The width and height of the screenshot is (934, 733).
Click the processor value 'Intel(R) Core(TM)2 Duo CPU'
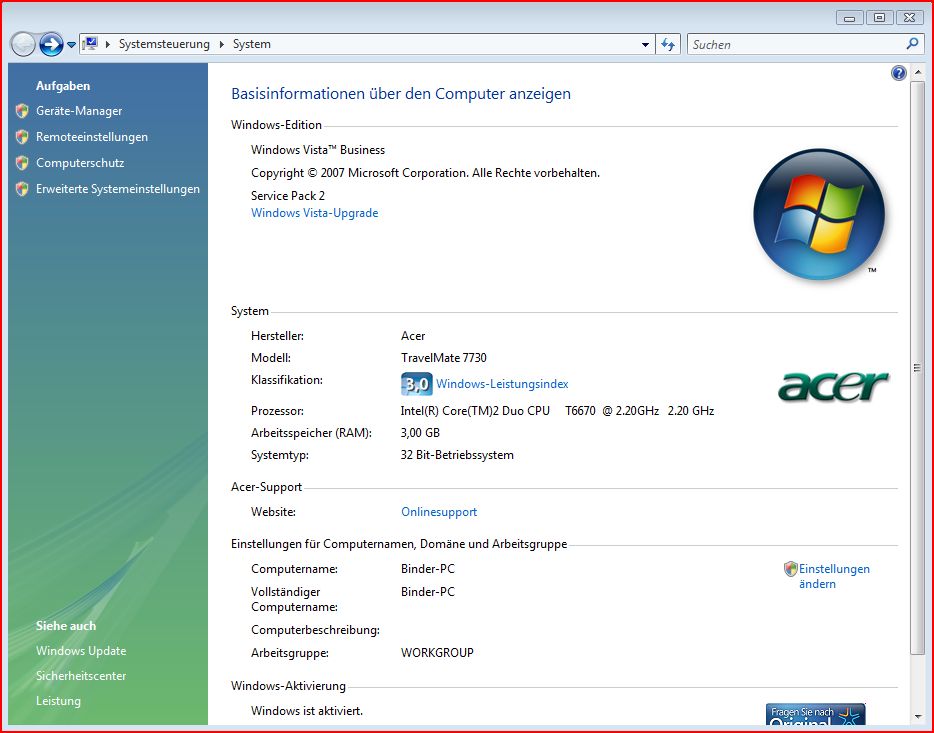tap(475, 411)
